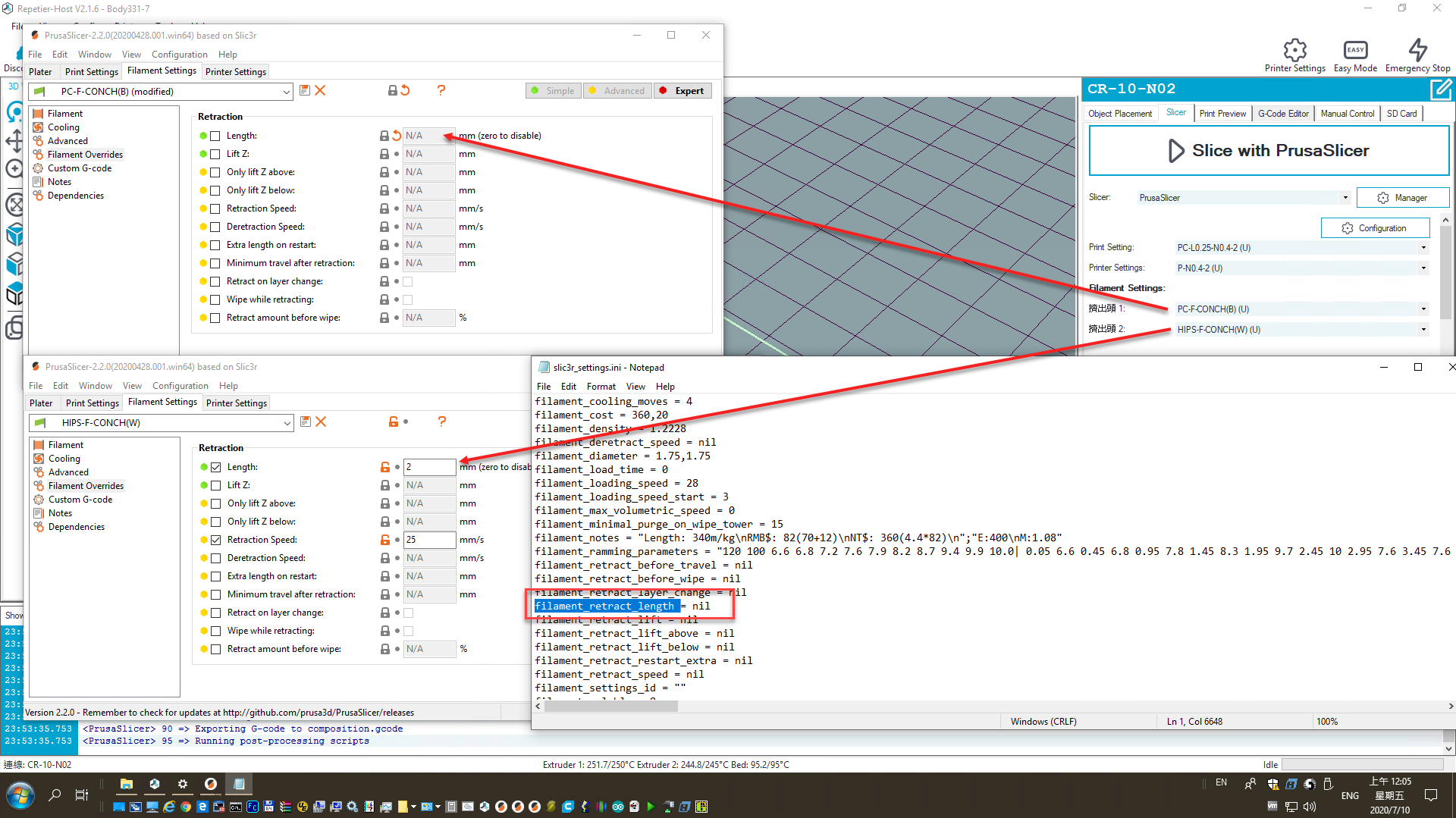Viewport: 1456px width, 818px height.
Task: Check Retract amount before wipe in lower window
Action: pos(216,649)
